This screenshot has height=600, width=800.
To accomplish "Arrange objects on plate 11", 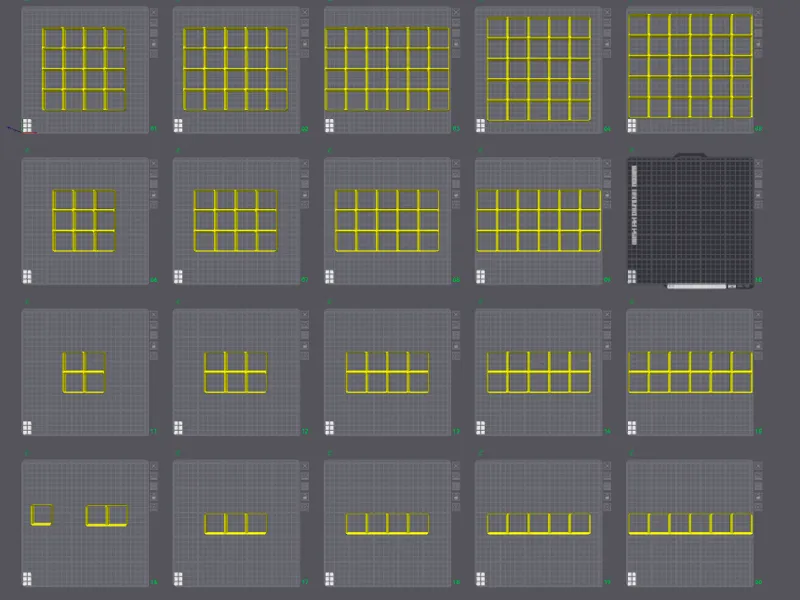I will (x=154, y=335).
